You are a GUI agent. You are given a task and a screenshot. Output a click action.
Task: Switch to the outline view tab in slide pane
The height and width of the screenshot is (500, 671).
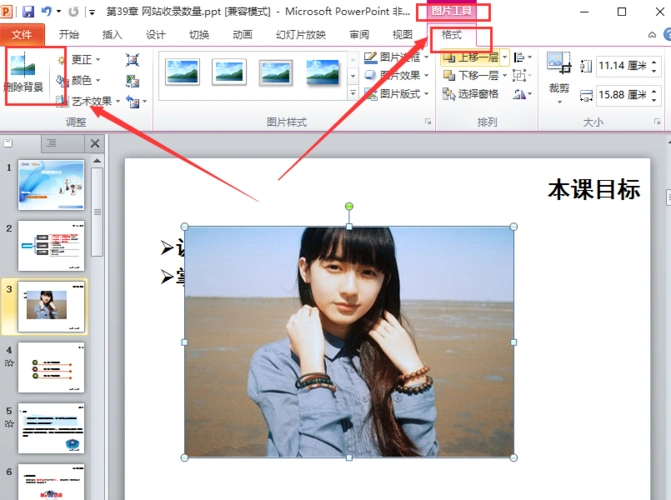pos(49,144)
